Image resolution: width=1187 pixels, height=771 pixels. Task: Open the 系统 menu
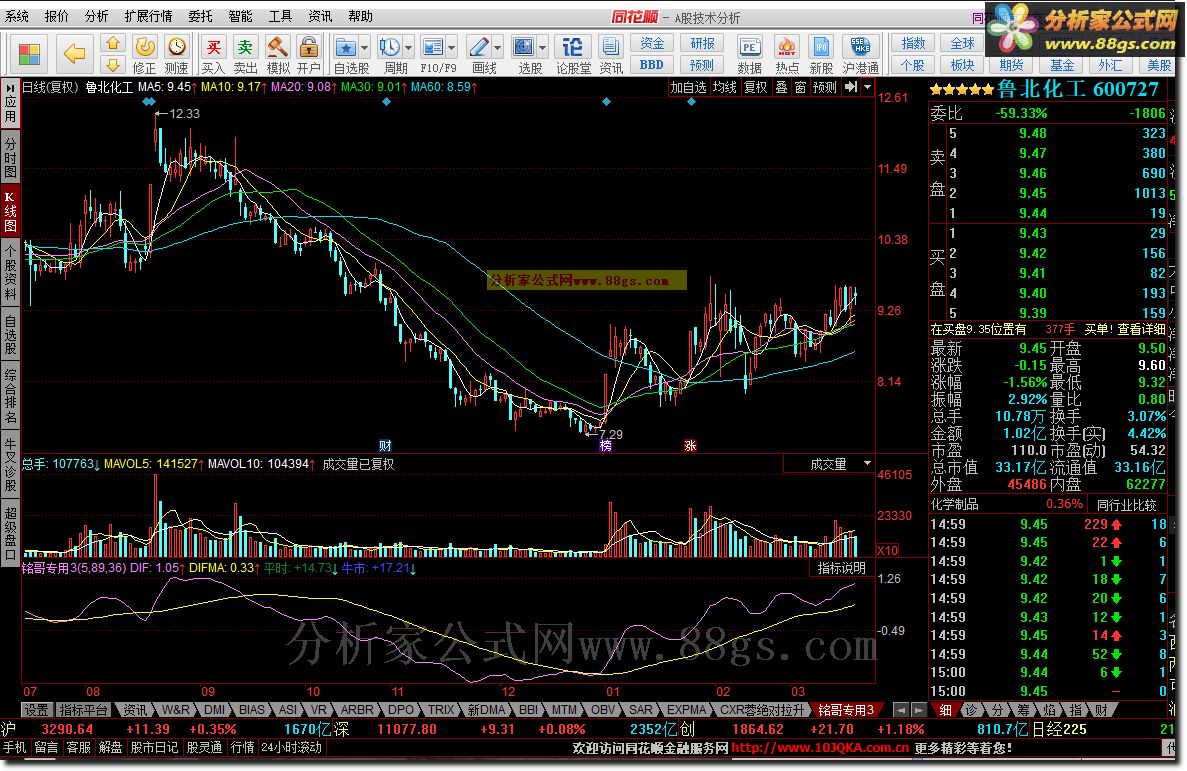[x=17, y=16]
